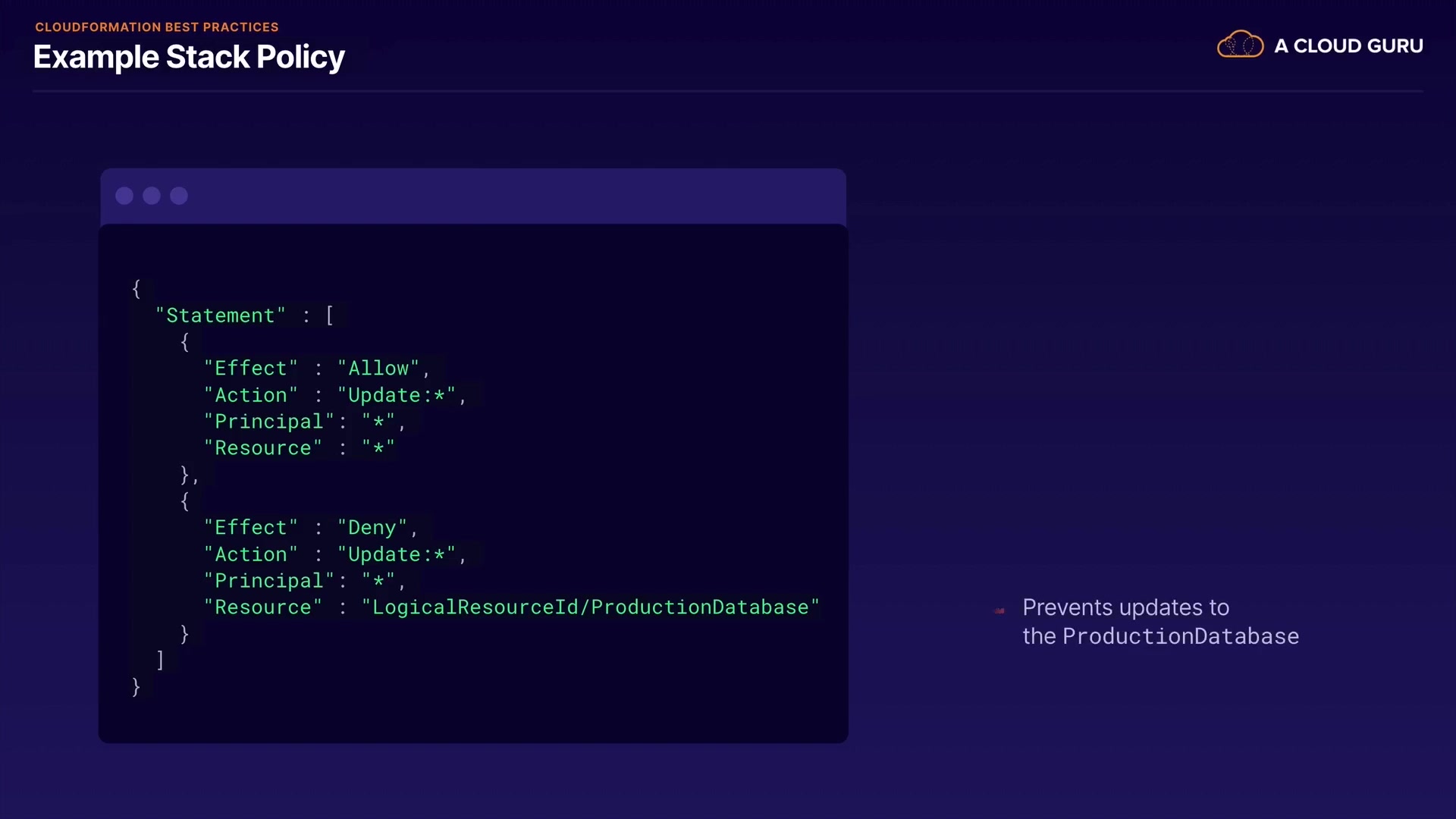Click the first "Principal" key in Allow block
The image size is (1456, 819).
[269, 422]
